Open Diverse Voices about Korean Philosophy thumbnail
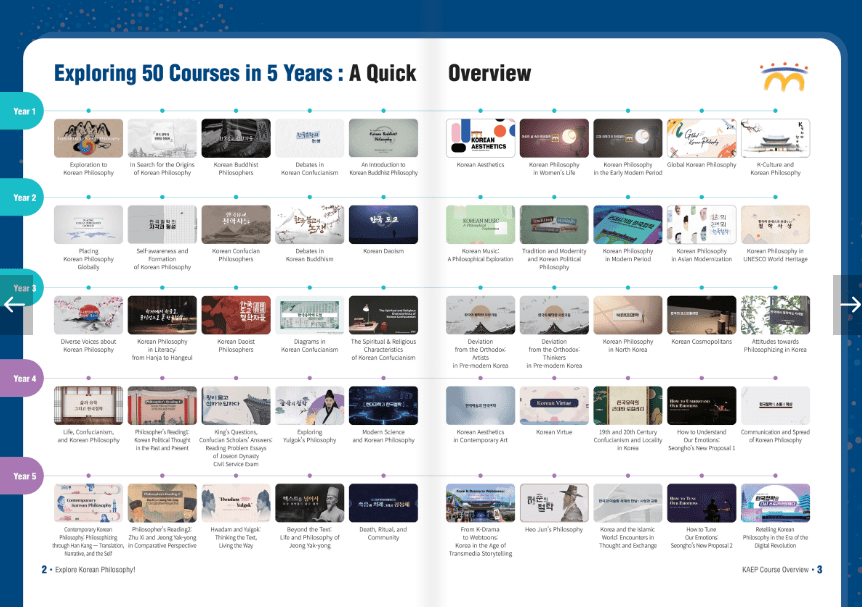This screenshot has height=607, width=862. tap(89, 315)
